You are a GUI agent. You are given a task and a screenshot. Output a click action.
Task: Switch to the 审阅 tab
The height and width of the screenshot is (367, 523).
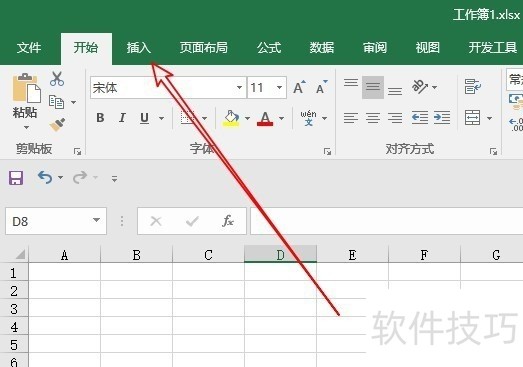(375, 48)
